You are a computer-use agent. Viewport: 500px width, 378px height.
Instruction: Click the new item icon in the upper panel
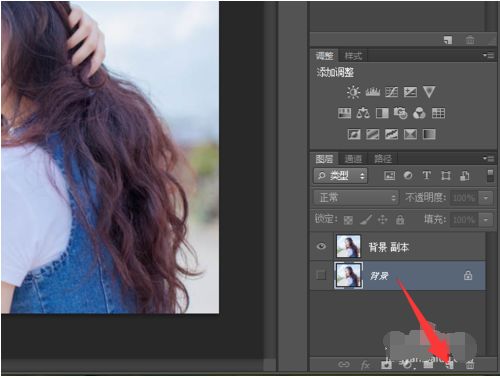[448, 40]
